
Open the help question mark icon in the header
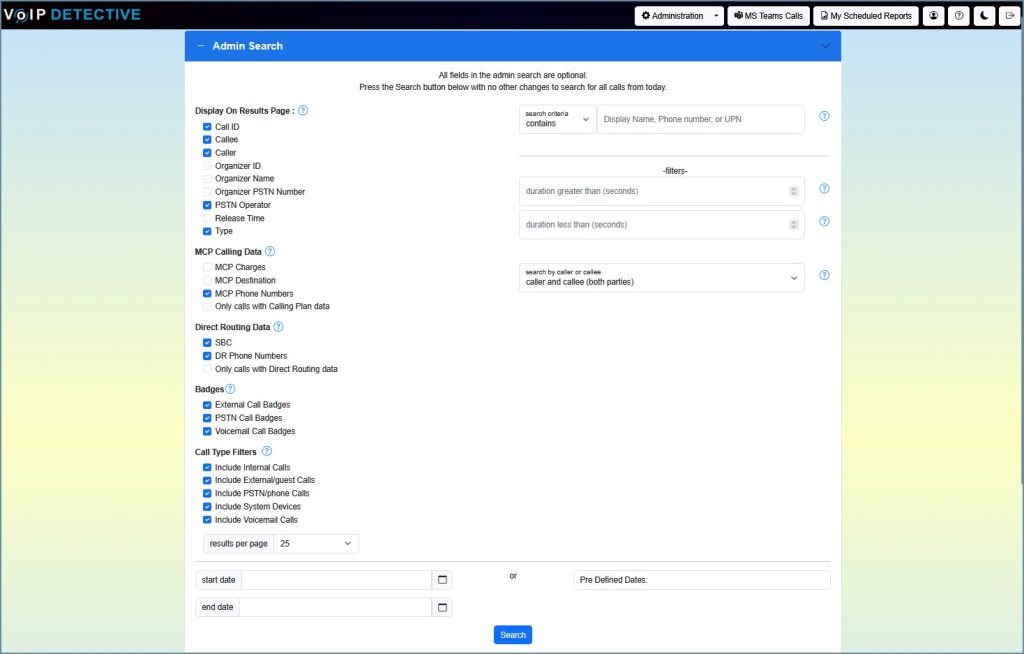958,15
